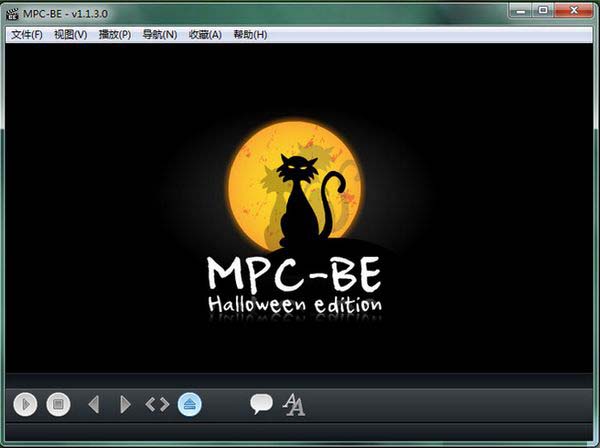Minimize the MPC-BE window

tap(520, 10)
